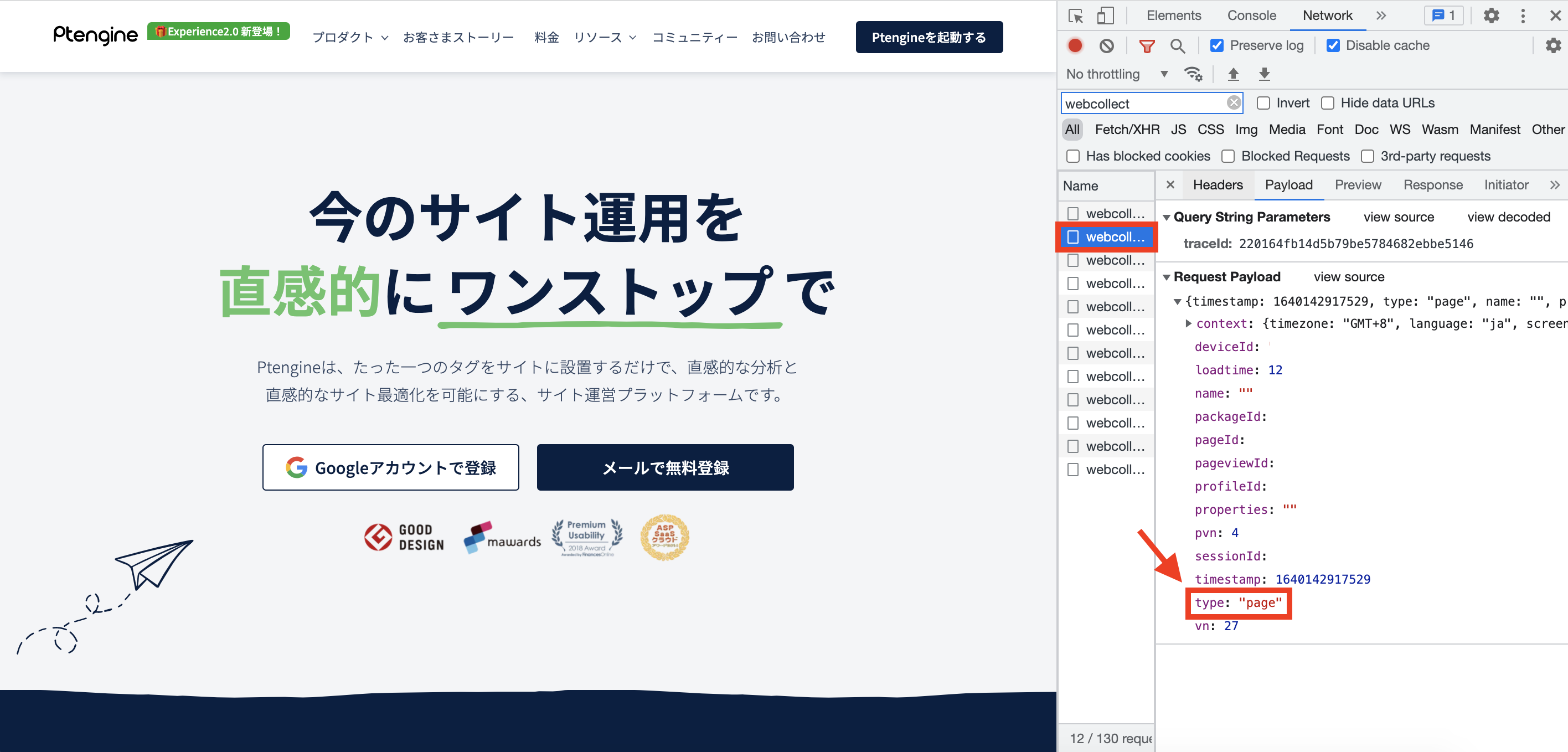Screen dimensions: 1568x752
Task: Tick the checkbox of the first webcoll request
Action: click(1073, 214)
